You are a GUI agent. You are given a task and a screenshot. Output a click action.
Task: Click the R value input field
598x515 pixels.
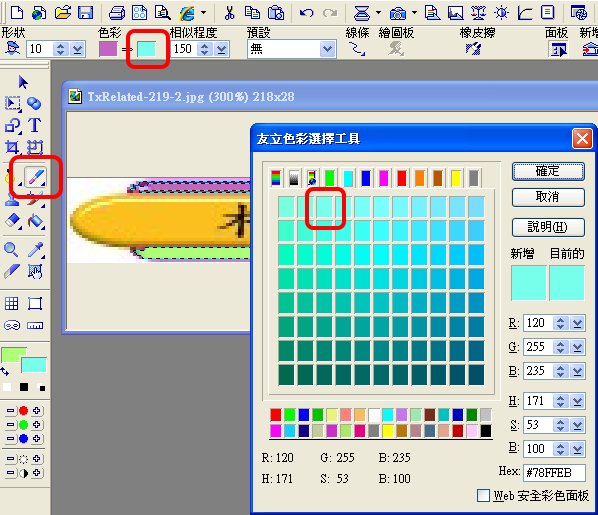[539, 323]
